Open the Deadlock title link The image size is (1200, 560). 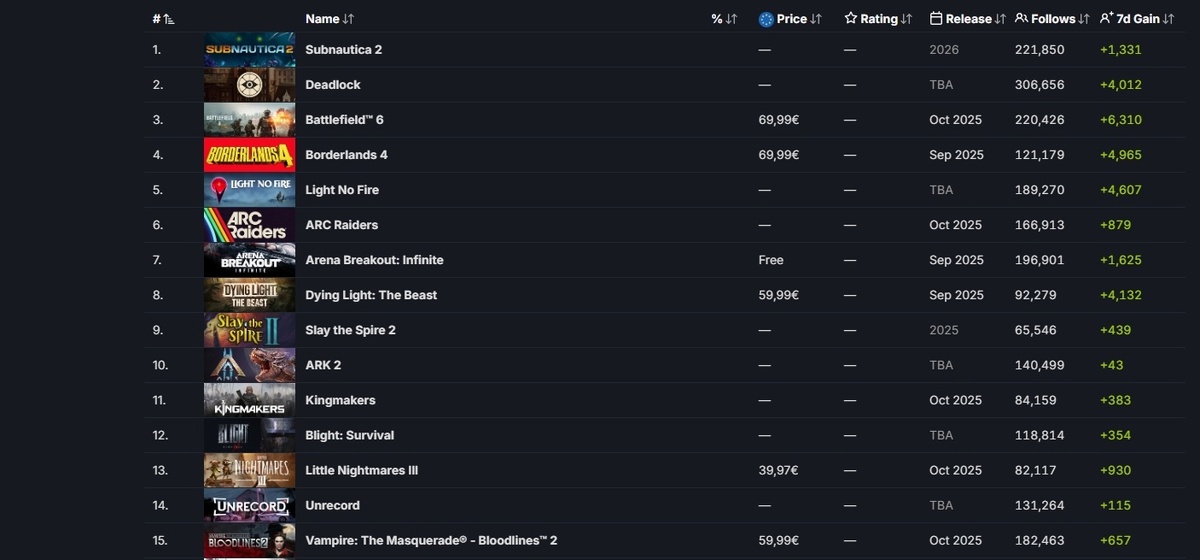(333, 85)
